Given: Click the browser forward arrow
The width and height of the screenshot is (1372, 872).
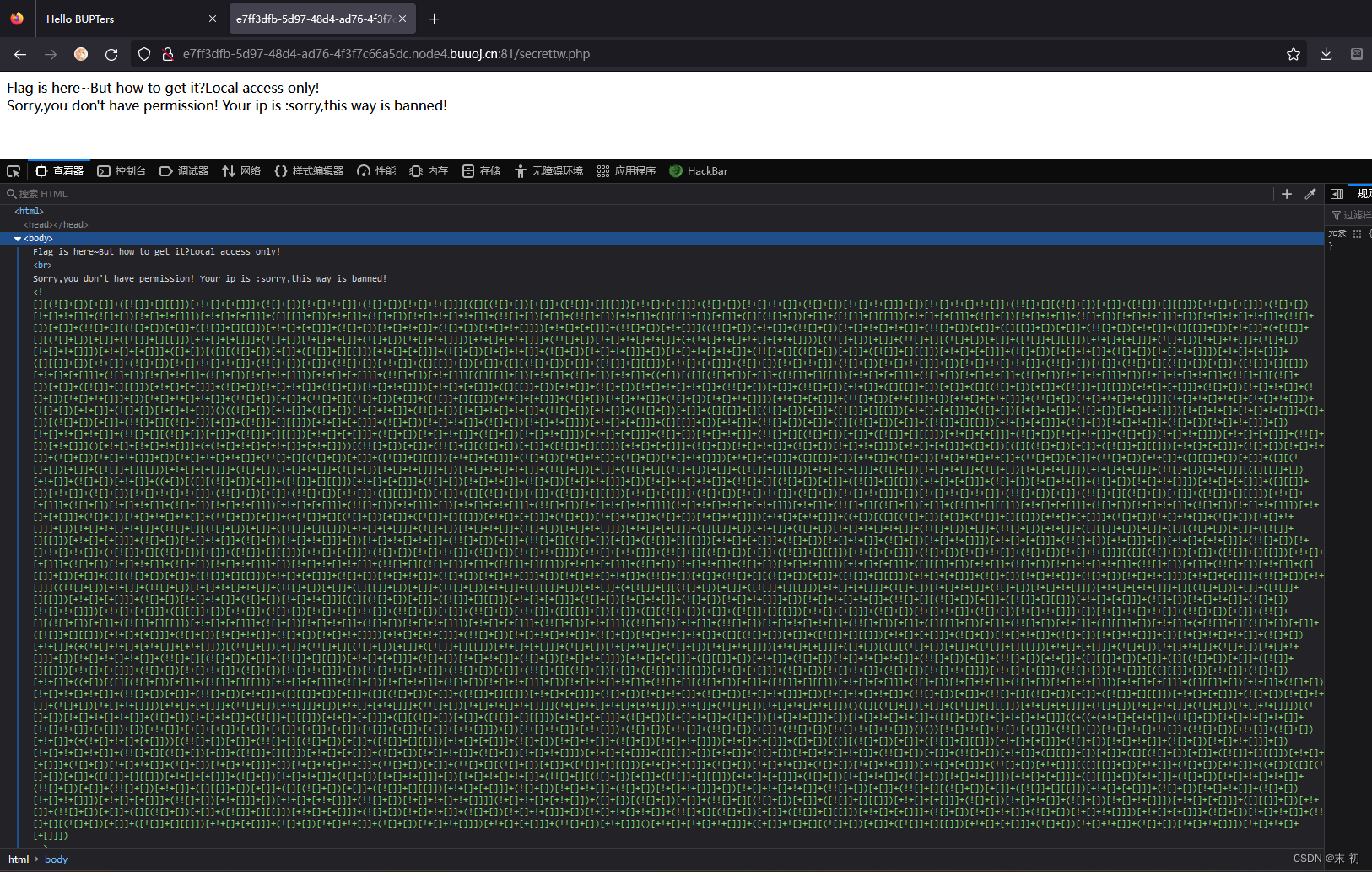Looking at the screenshot, I should click(x=51, y=54).
